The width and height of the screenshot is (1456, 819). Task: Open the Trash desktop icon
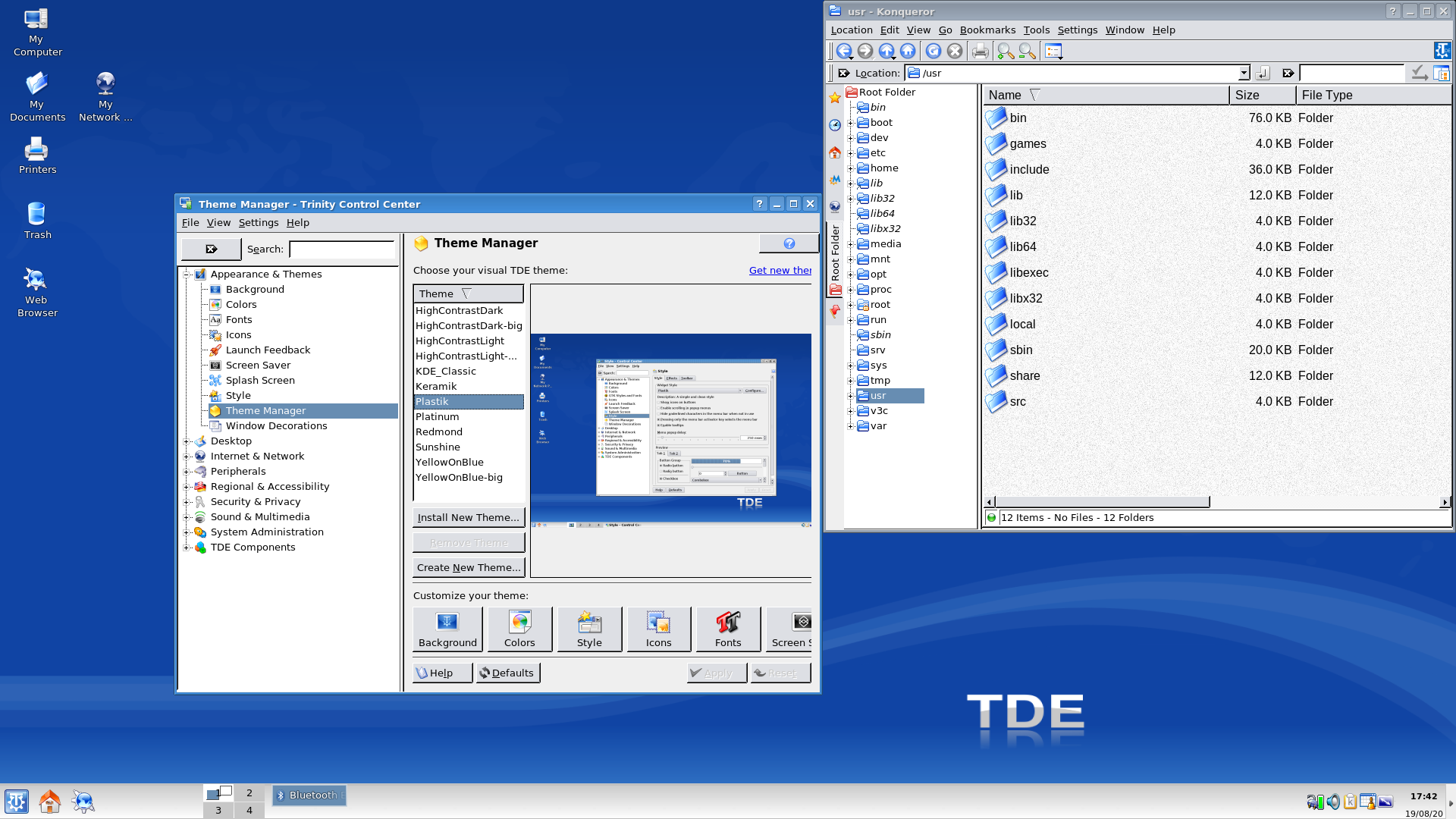[x=37, y=220]
